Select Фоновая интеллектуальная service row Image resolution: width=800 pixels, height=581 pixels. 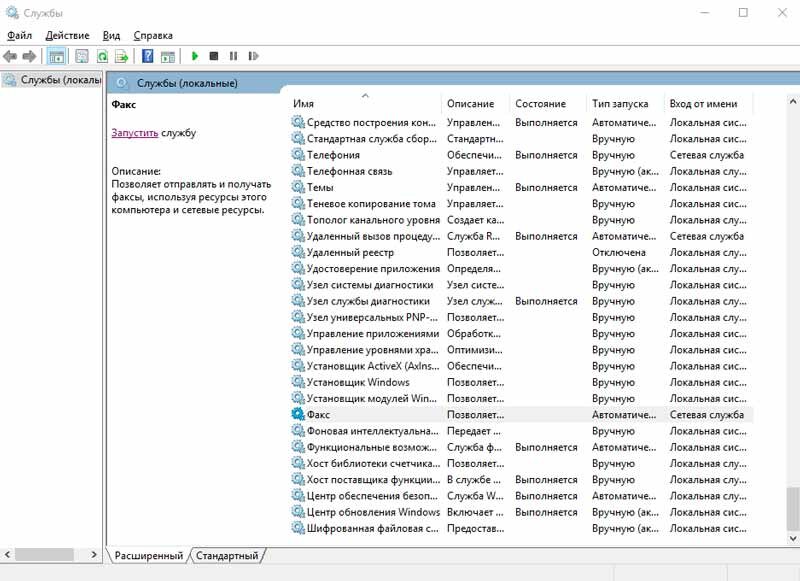520,431
